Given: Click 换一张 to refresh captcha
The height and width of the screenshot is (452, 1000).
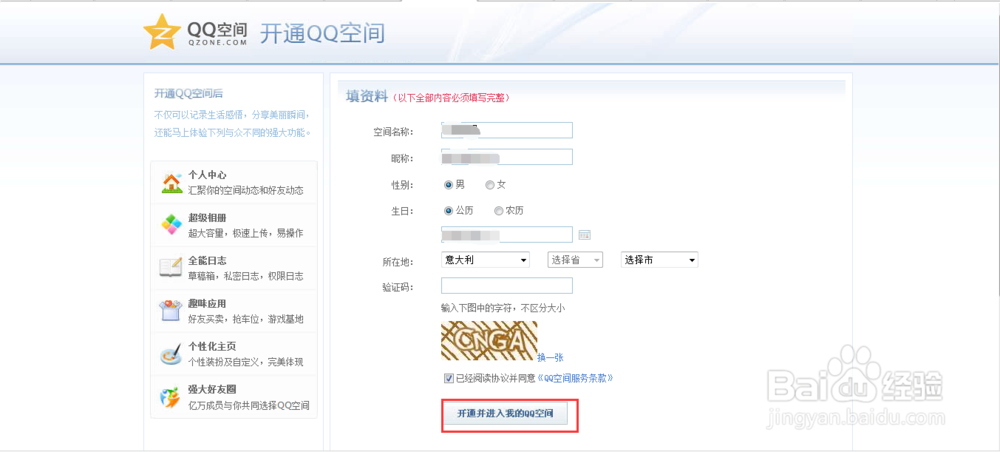Looking at the screenshot, I should 550,358.
